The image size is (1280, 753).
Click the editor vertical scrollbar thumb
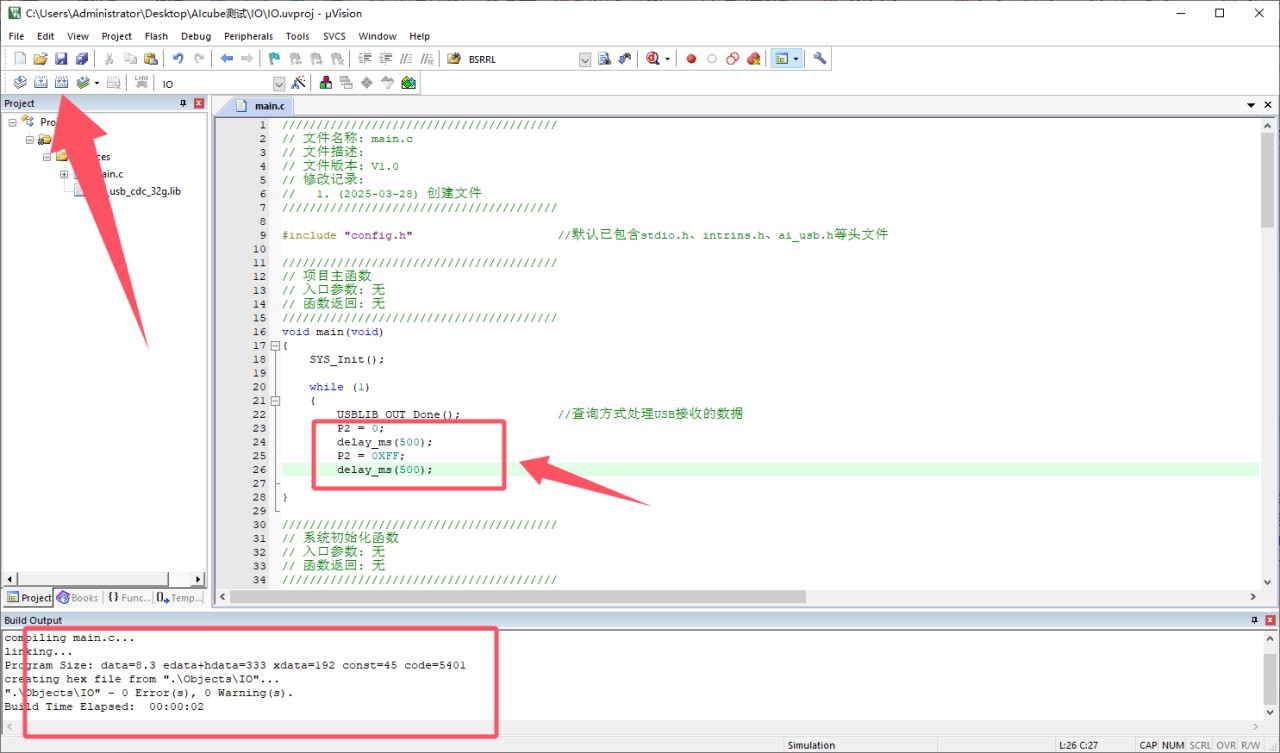1267,182
